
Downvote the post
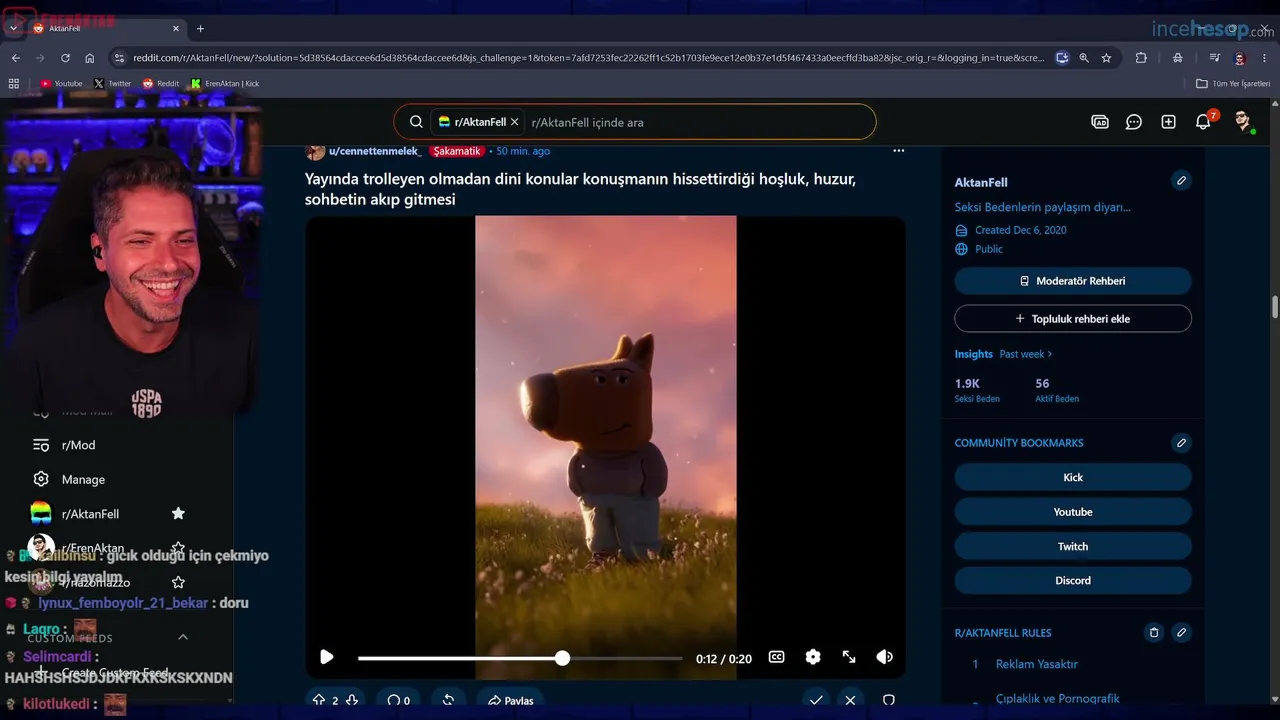(x=352, y=700)
